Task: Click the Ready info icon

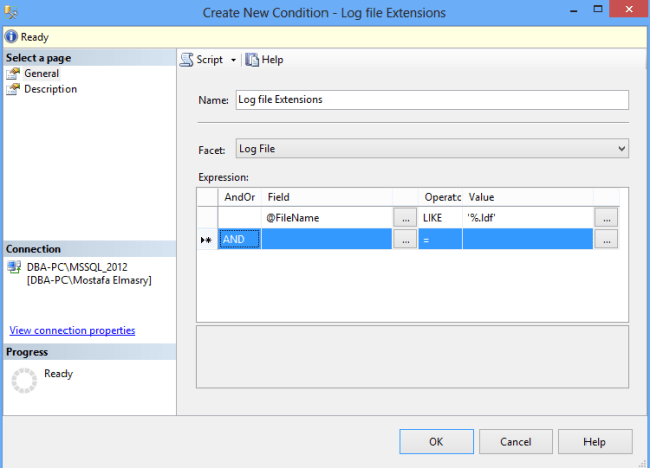Action: point(11,36)
